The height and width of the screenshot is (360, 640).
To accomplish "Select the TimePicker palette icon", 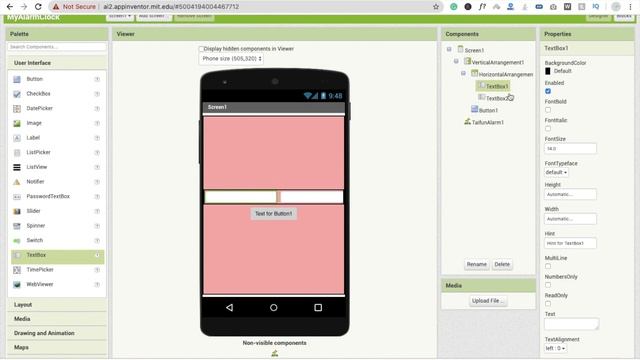I will [17, 270].
